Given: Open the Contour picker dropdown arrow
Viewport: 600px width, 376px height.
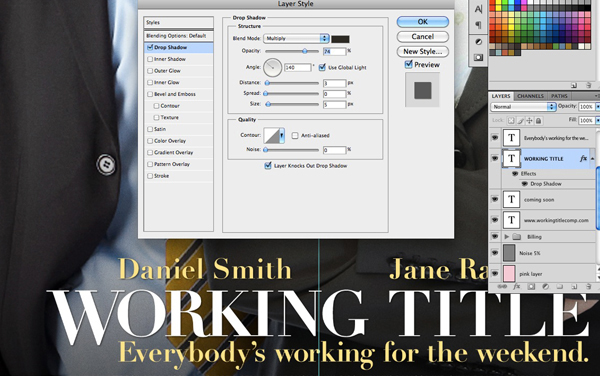Looking at the screenshot, I should click(282, 135).
